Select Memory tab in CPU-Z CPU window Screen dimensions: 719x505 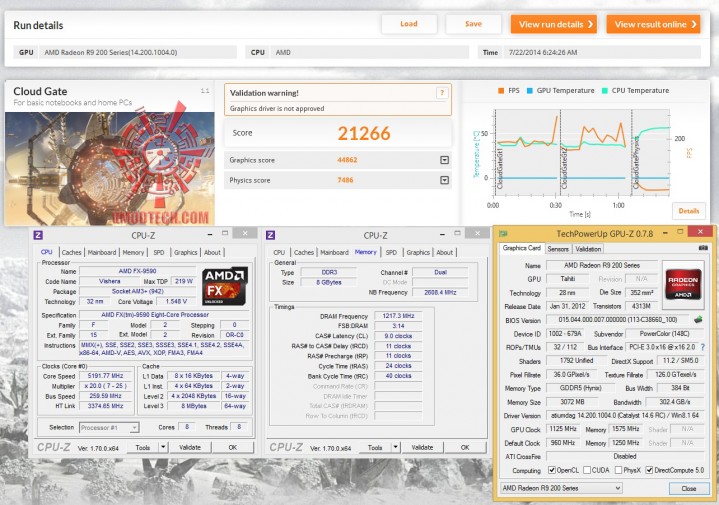tap(133, 252)
